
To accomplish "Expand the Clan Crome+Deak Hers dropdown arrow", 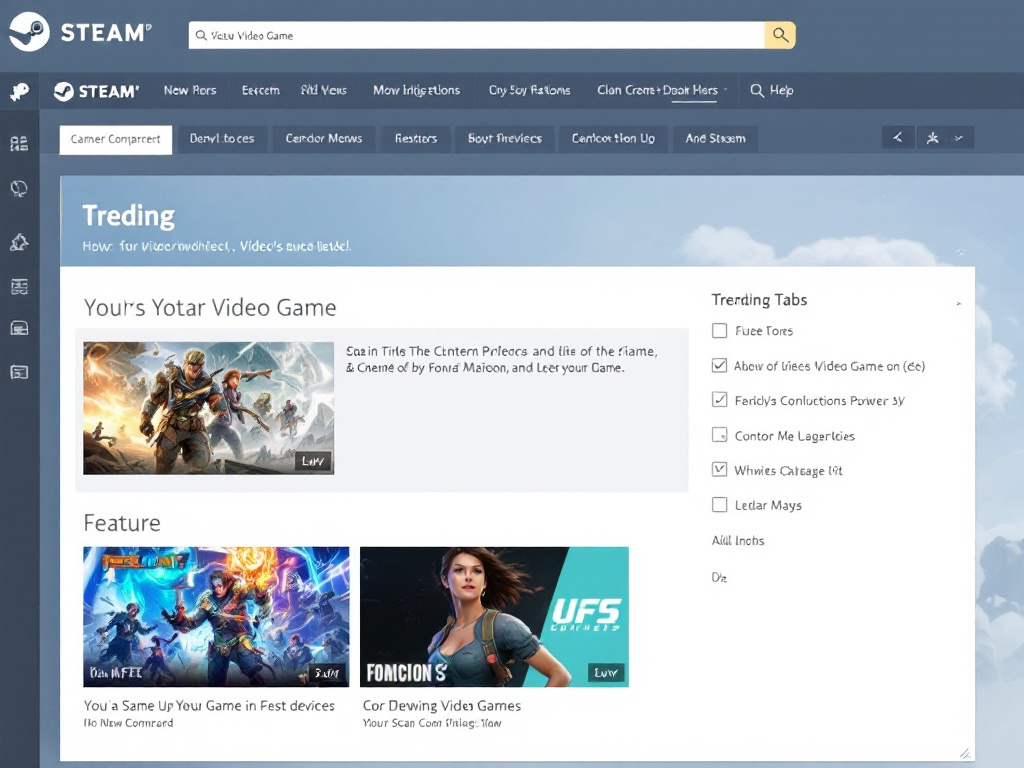I will point(726,90).
